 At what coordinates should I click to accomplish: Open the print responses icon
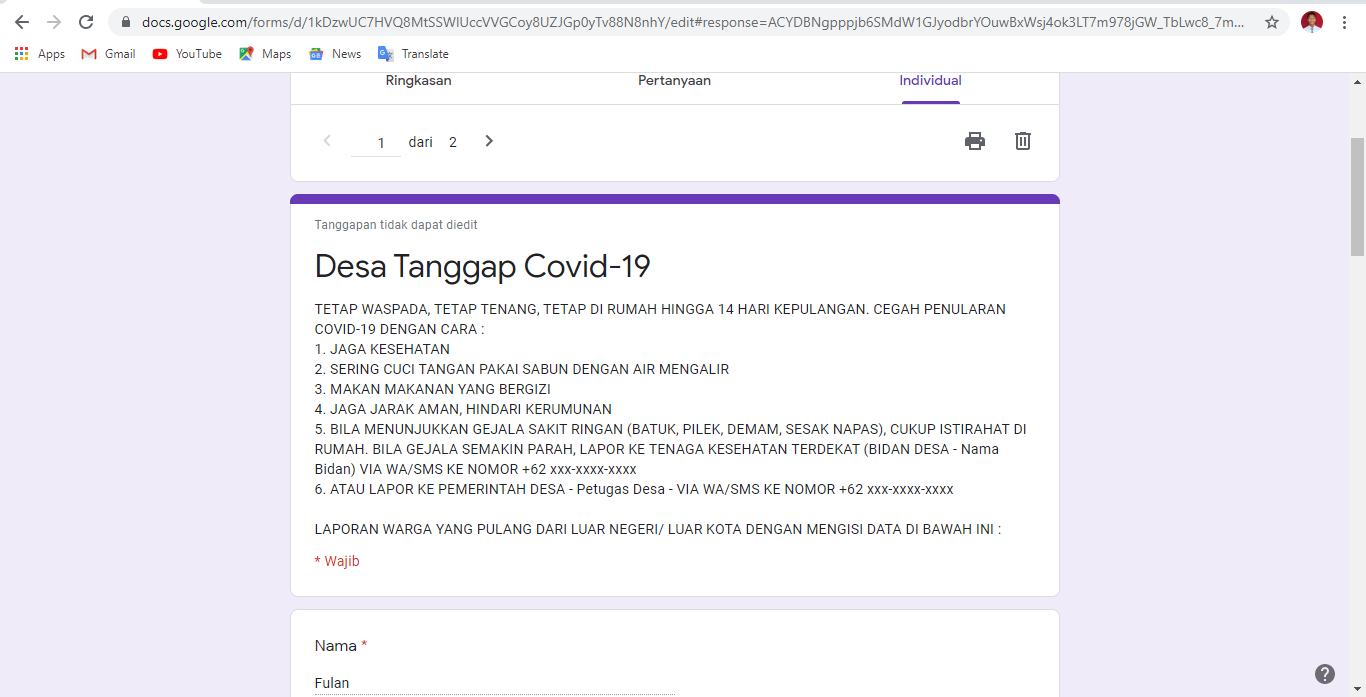pyautogui.click(x=975, y=141)
